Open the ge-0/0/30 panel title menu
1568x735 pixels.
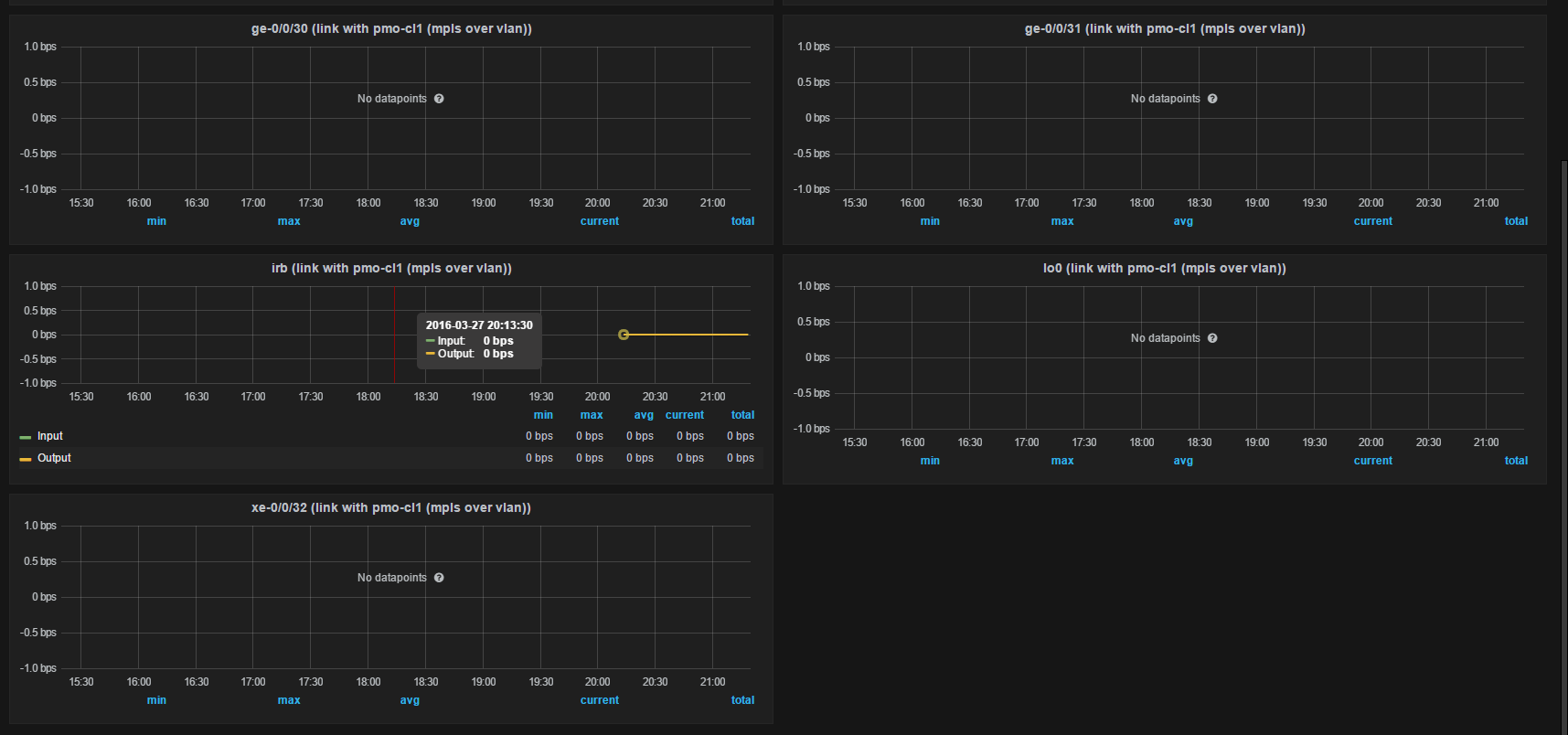coord(391,28)
